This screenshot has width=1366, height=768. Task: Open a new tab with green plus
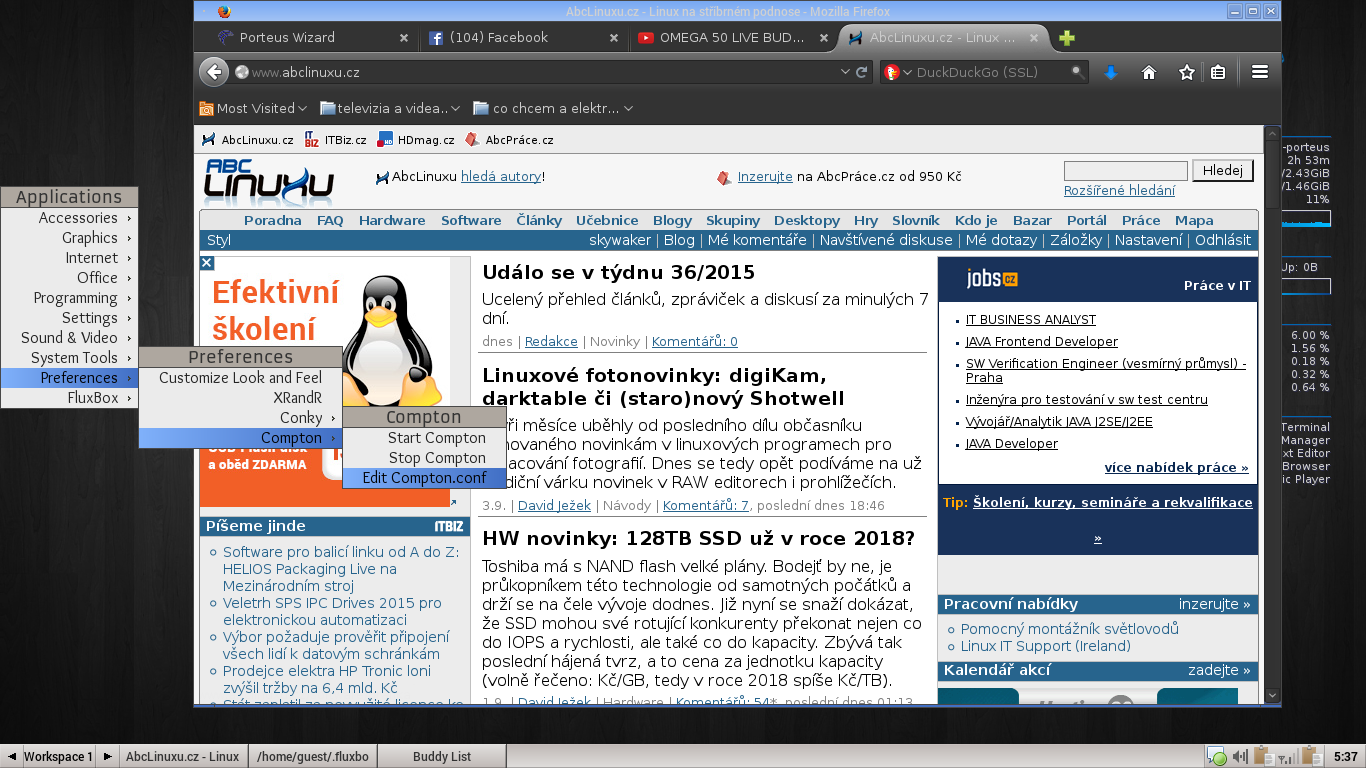click(1067, 38)
